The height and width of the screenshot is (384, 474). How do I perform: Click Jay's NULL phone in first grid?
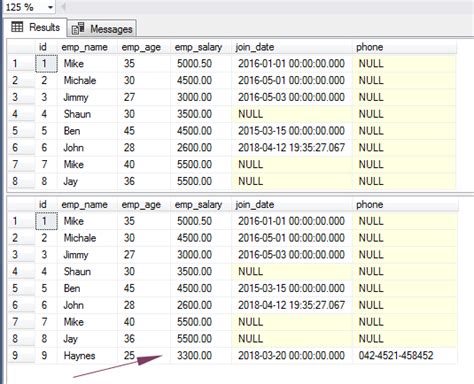click(x=405, y=181)
